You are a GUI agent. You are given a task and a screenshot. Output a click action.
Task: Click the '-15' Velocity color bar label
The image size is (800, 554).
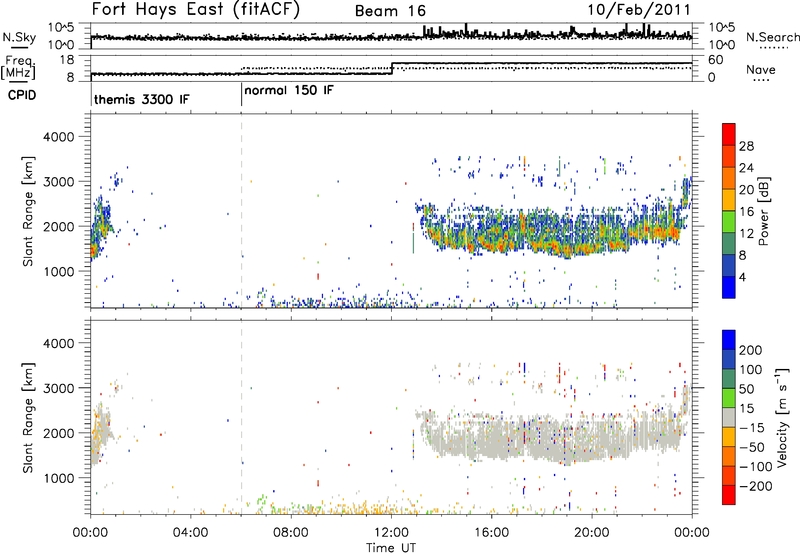[x=752, y=428]
